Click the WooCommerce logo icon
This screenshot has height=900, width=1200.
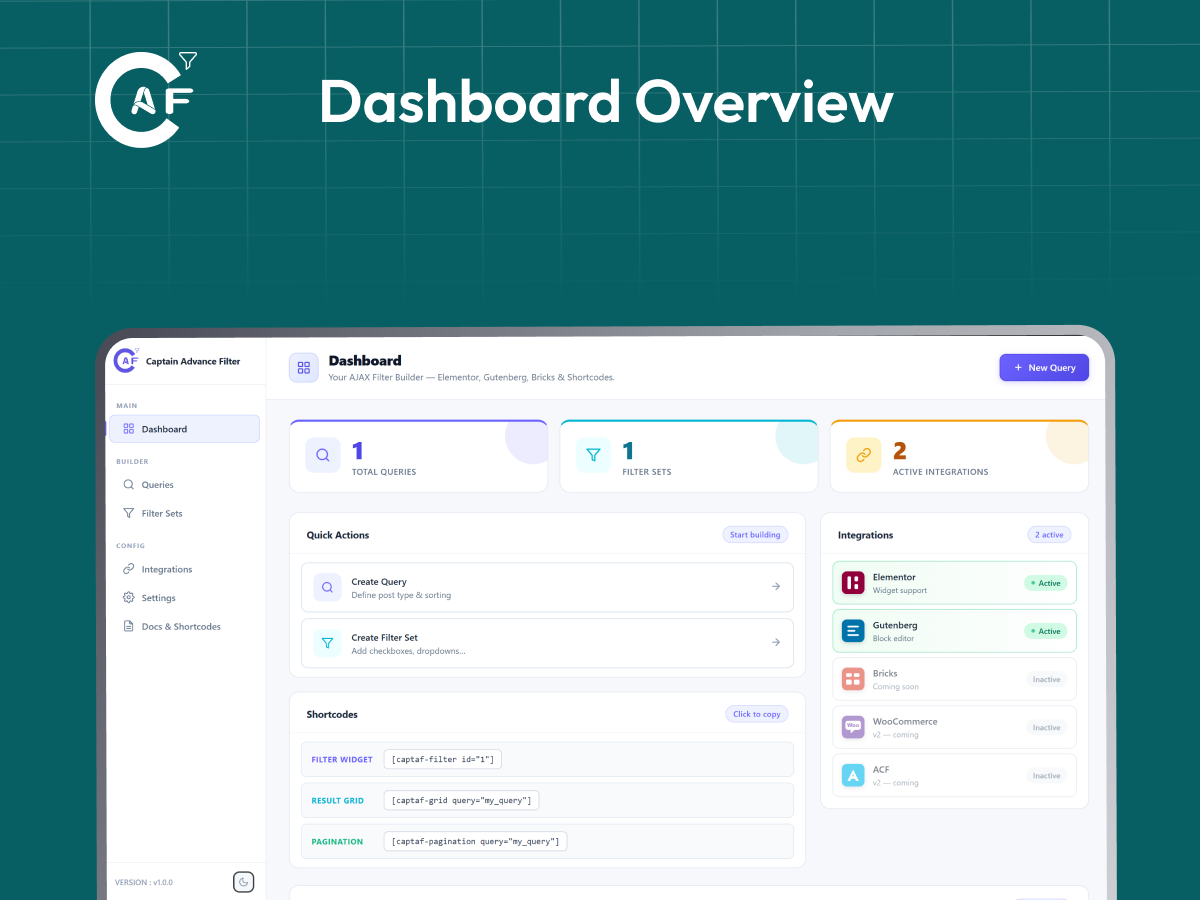[853, 727]
